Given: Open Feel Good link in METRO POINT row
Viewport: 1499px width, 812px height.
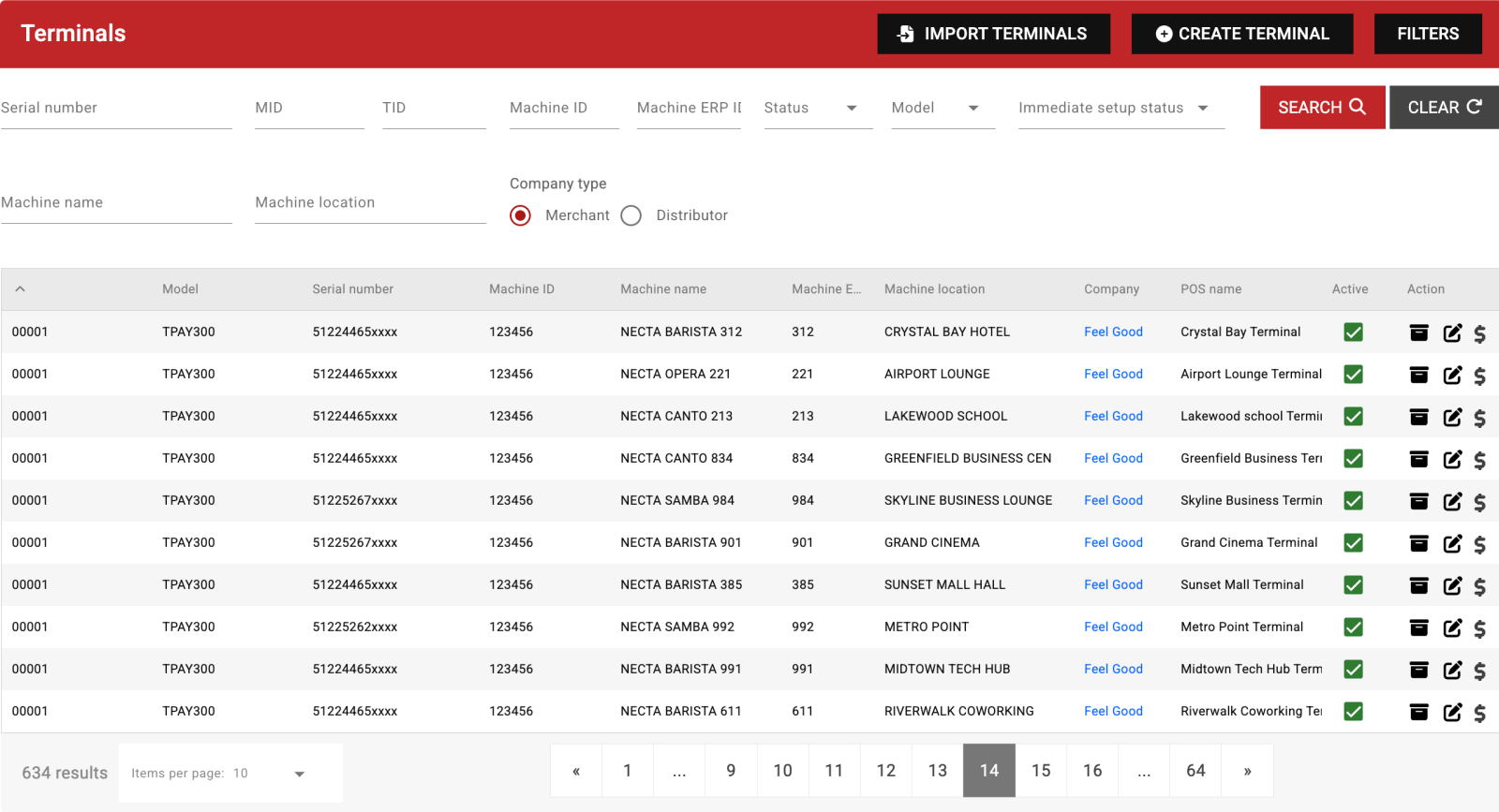Looking at the screenshot, I should tap(1113, 627).
